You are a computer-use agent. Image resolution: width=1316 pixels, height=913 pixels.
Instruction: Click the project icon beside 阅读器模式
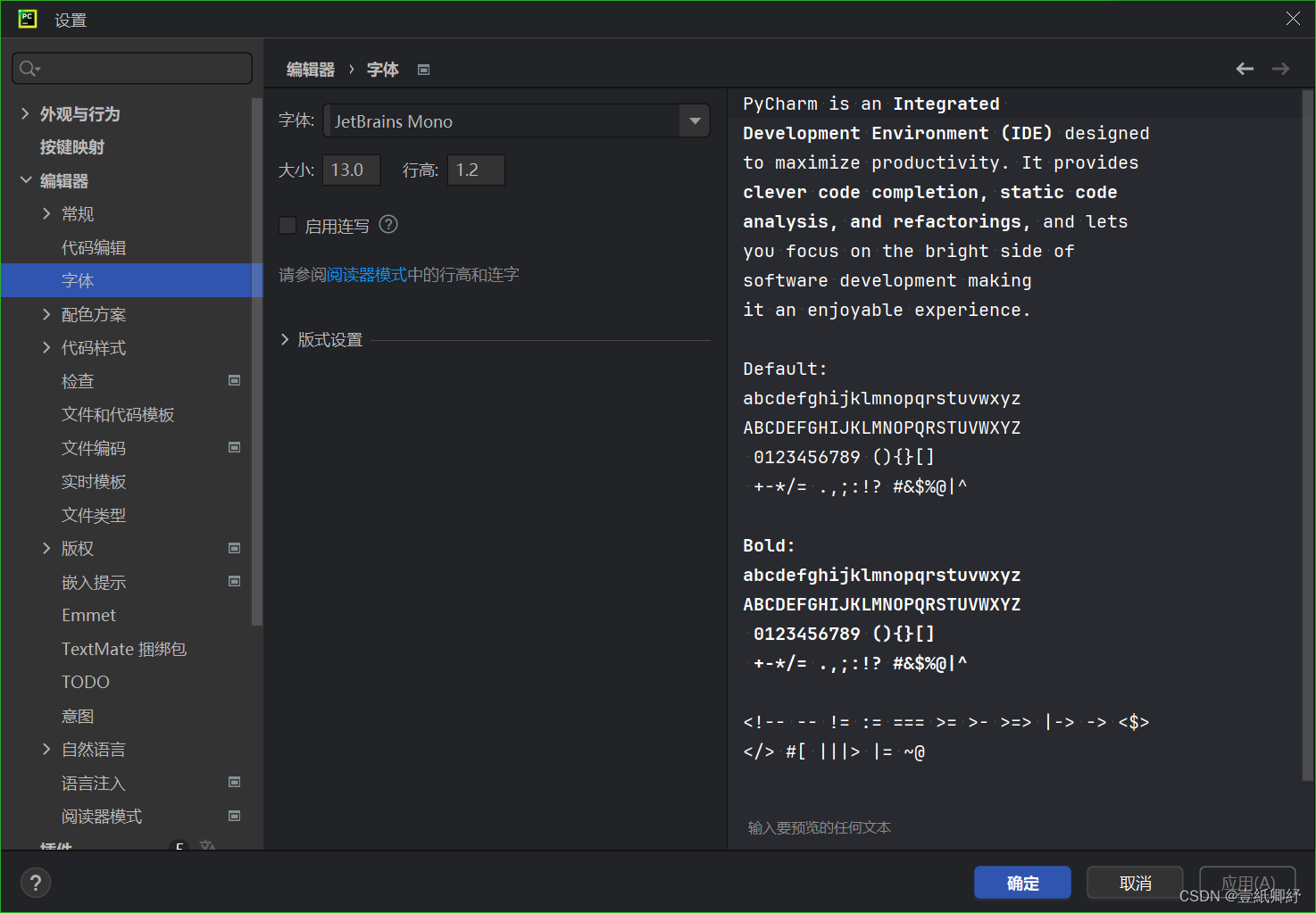[x=235, y=816]
